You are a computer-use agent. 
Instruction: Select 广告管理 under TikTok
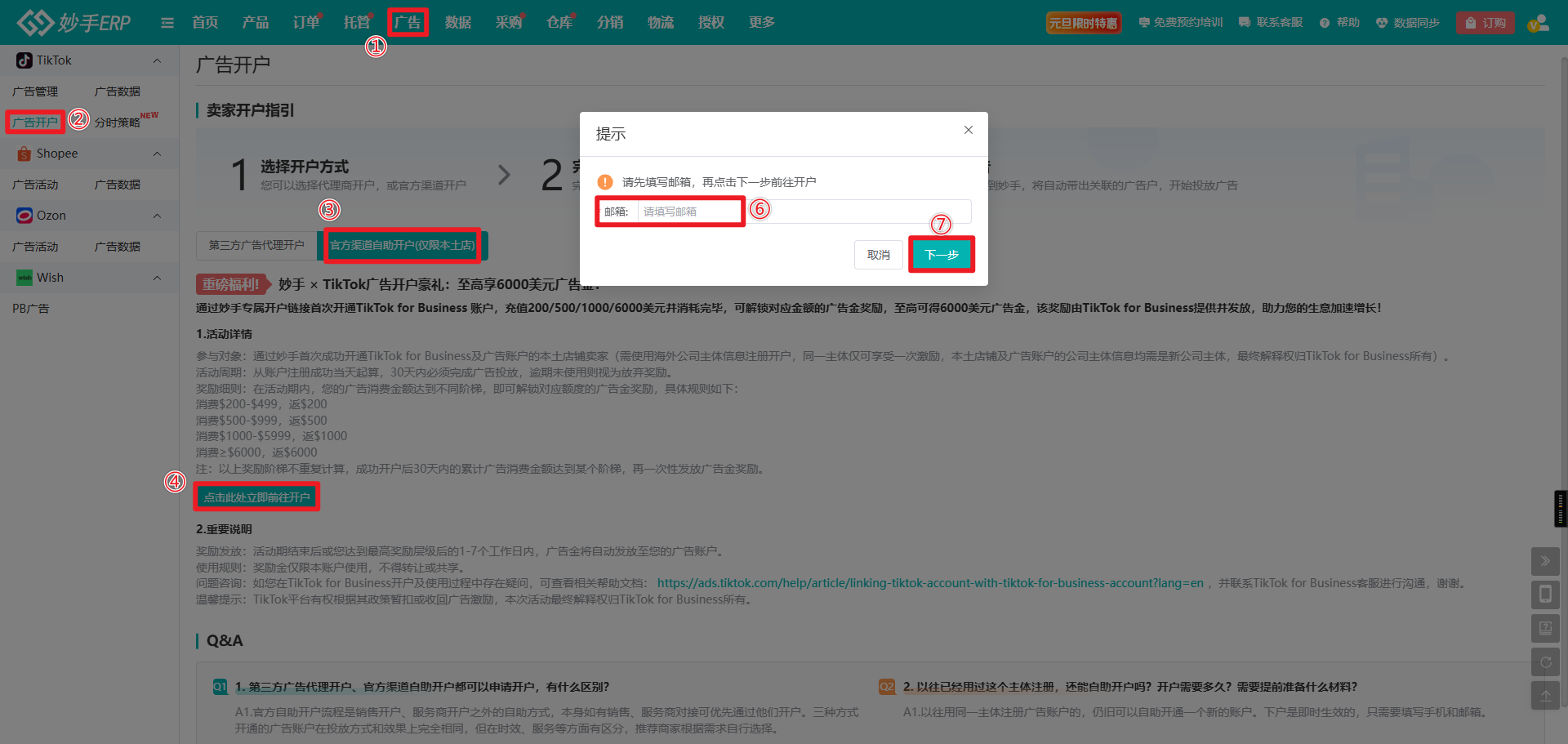(x=35, y=91)
